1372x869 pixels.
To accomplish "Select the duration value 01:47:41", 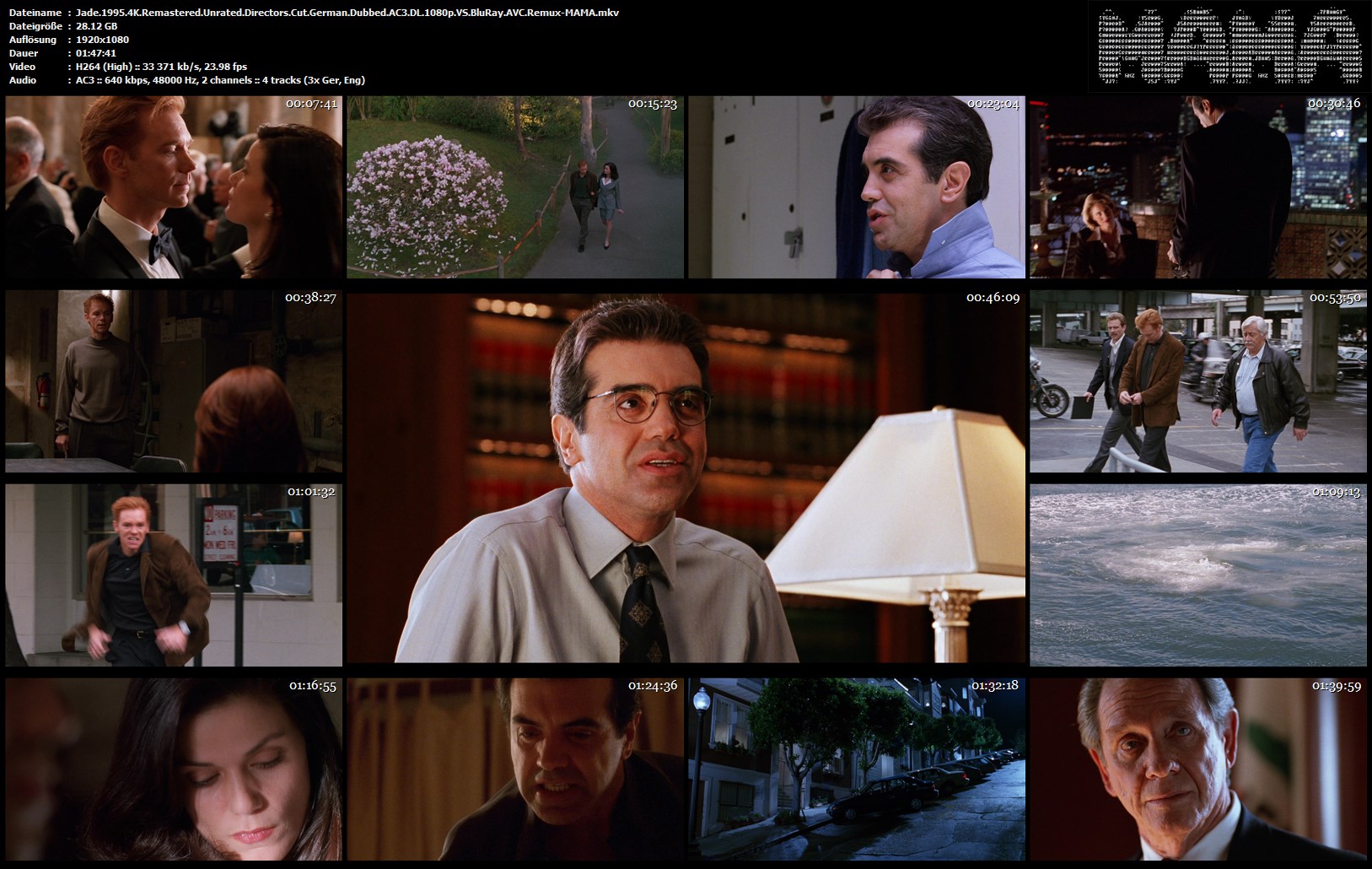I will pyautogui.click(x=96, y=53).
